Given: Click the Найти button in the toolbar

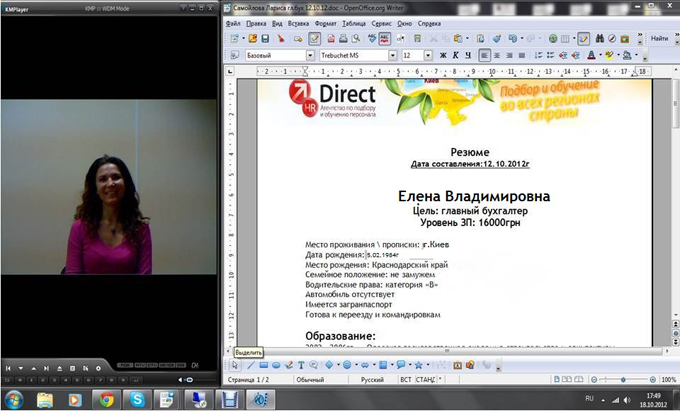Looking at the screenshot, I should [658, 38].
